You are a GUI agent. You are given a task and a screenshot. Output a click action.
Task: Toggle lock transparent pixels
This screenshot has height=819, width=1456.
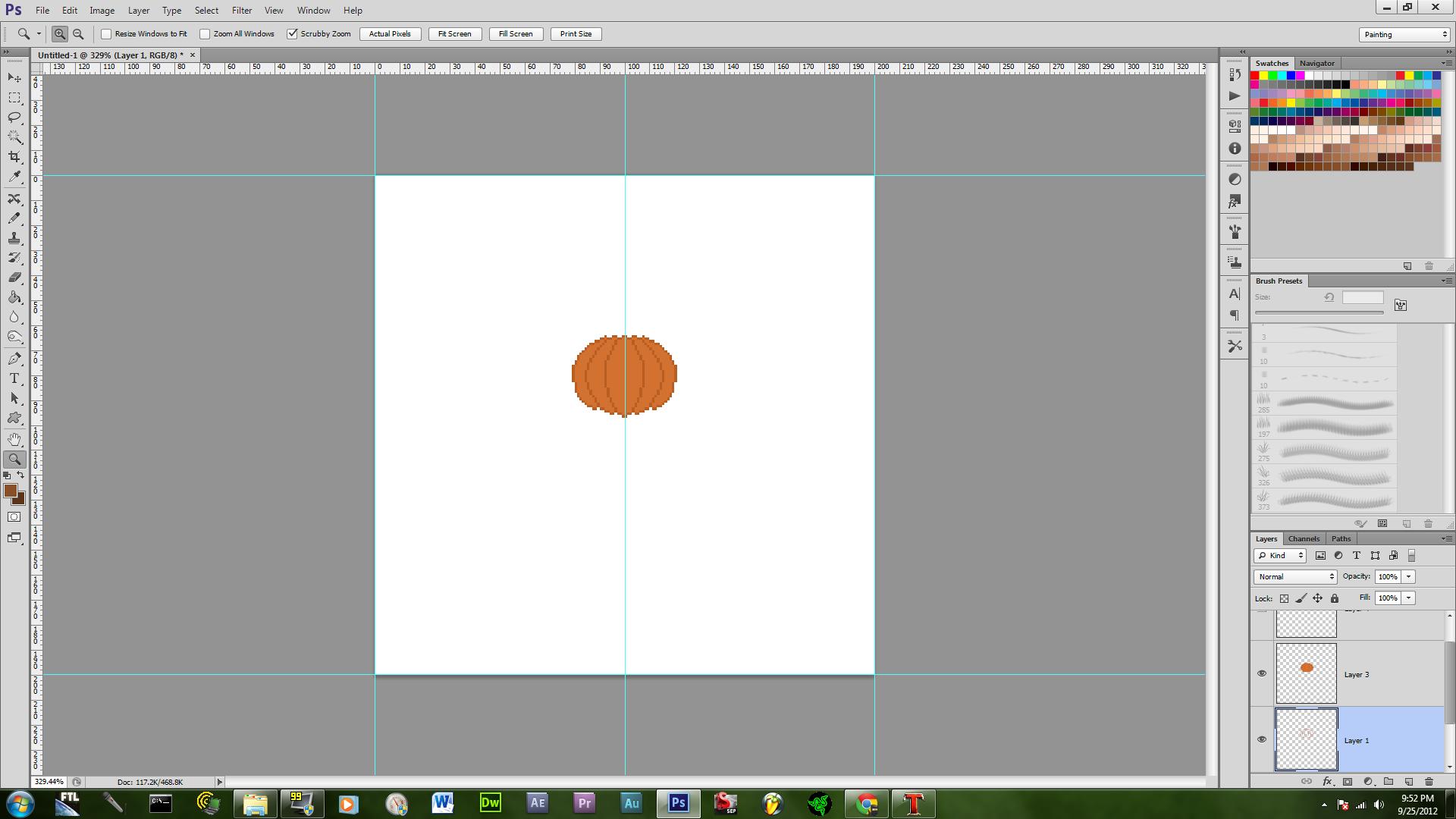point(1284,598)
